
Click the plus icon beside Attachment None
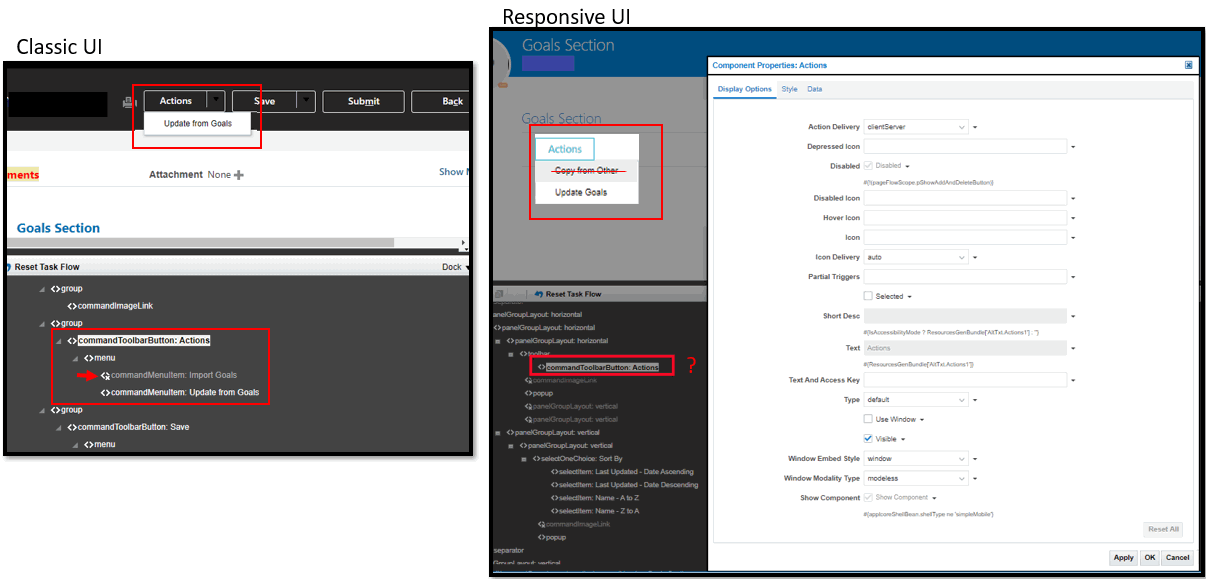239,175
